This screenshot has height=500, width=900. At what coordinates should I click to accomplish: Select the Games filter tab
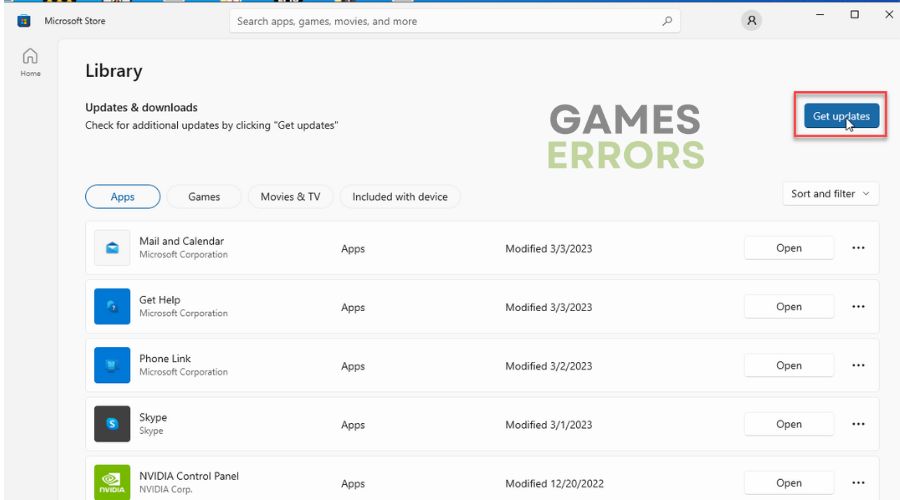pos(204,197)
